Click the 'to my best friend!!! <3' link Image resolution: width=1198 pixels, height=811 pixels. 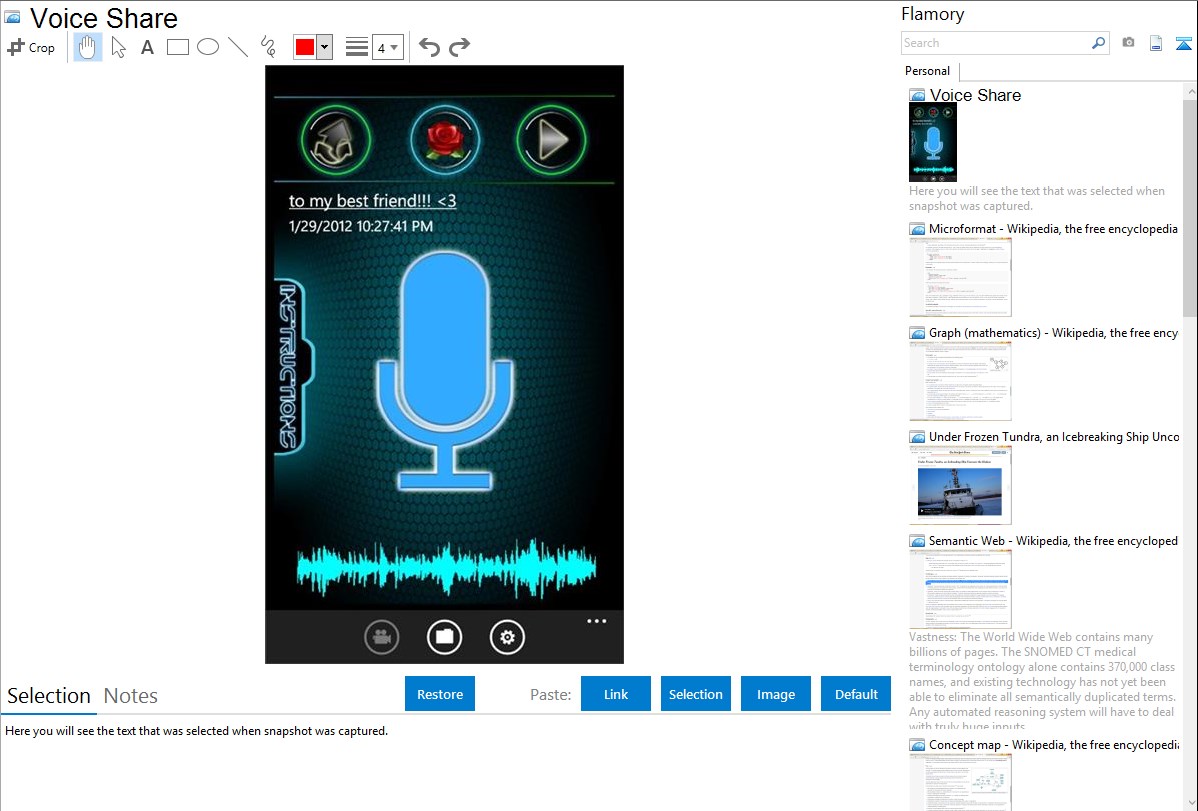pos(372,201)
